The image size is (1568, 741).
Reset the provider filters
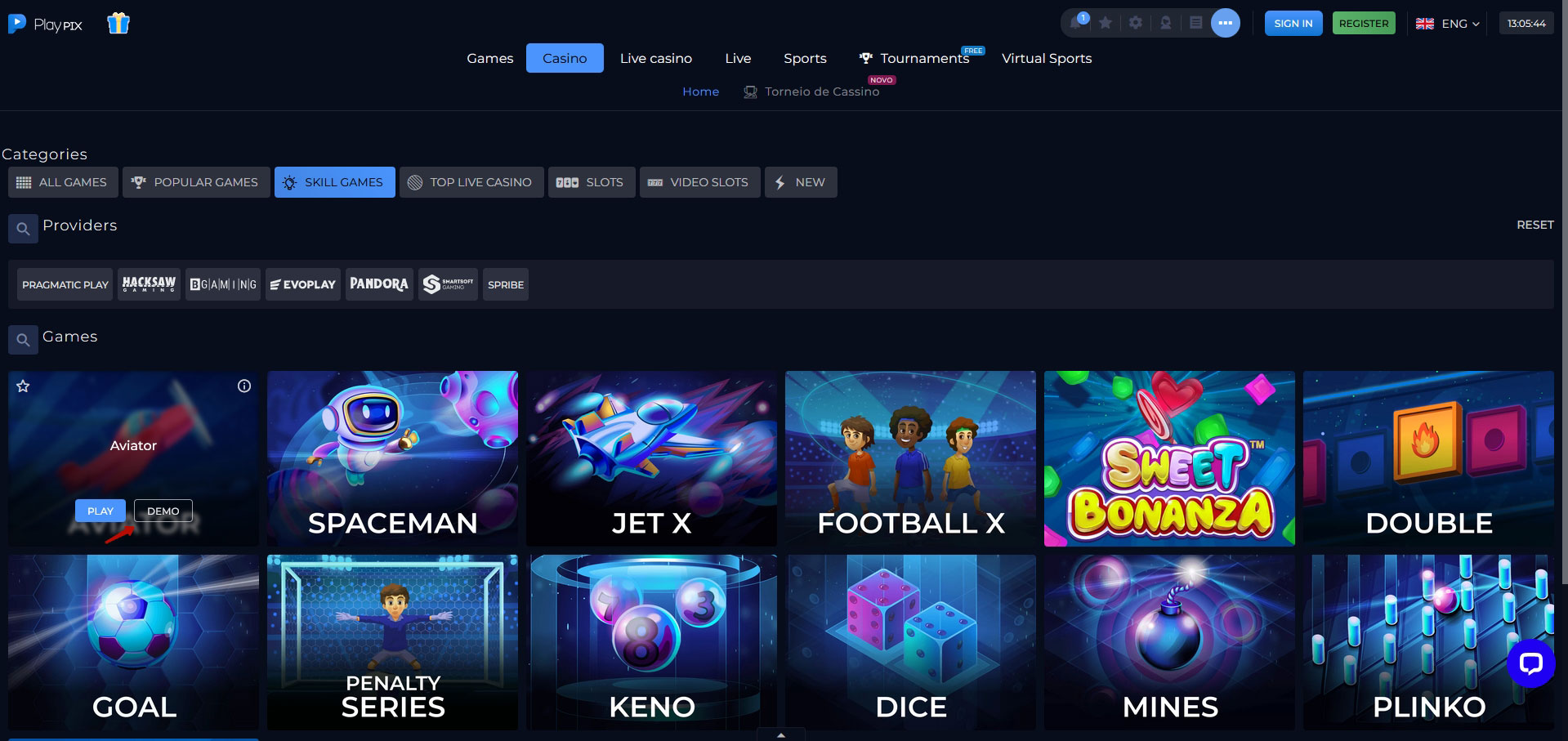coord(1535,225)
